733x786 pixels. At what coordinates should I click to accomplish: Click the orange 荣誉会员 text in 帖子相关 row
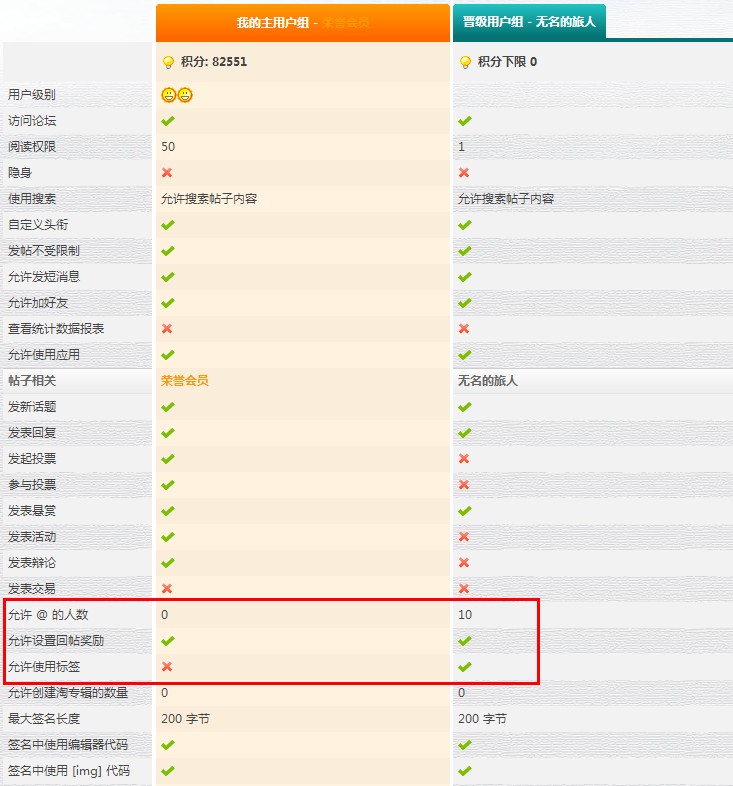[184, 381]
